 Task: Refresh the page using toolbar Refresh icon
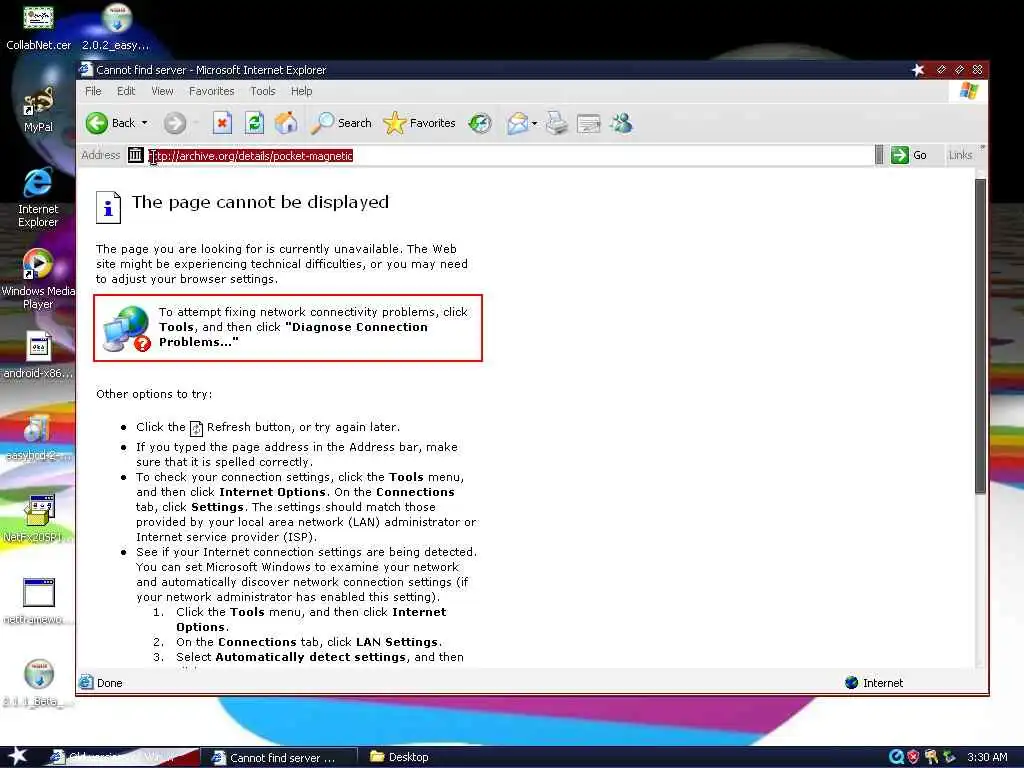pyautogui.click(x=254, y=123)
